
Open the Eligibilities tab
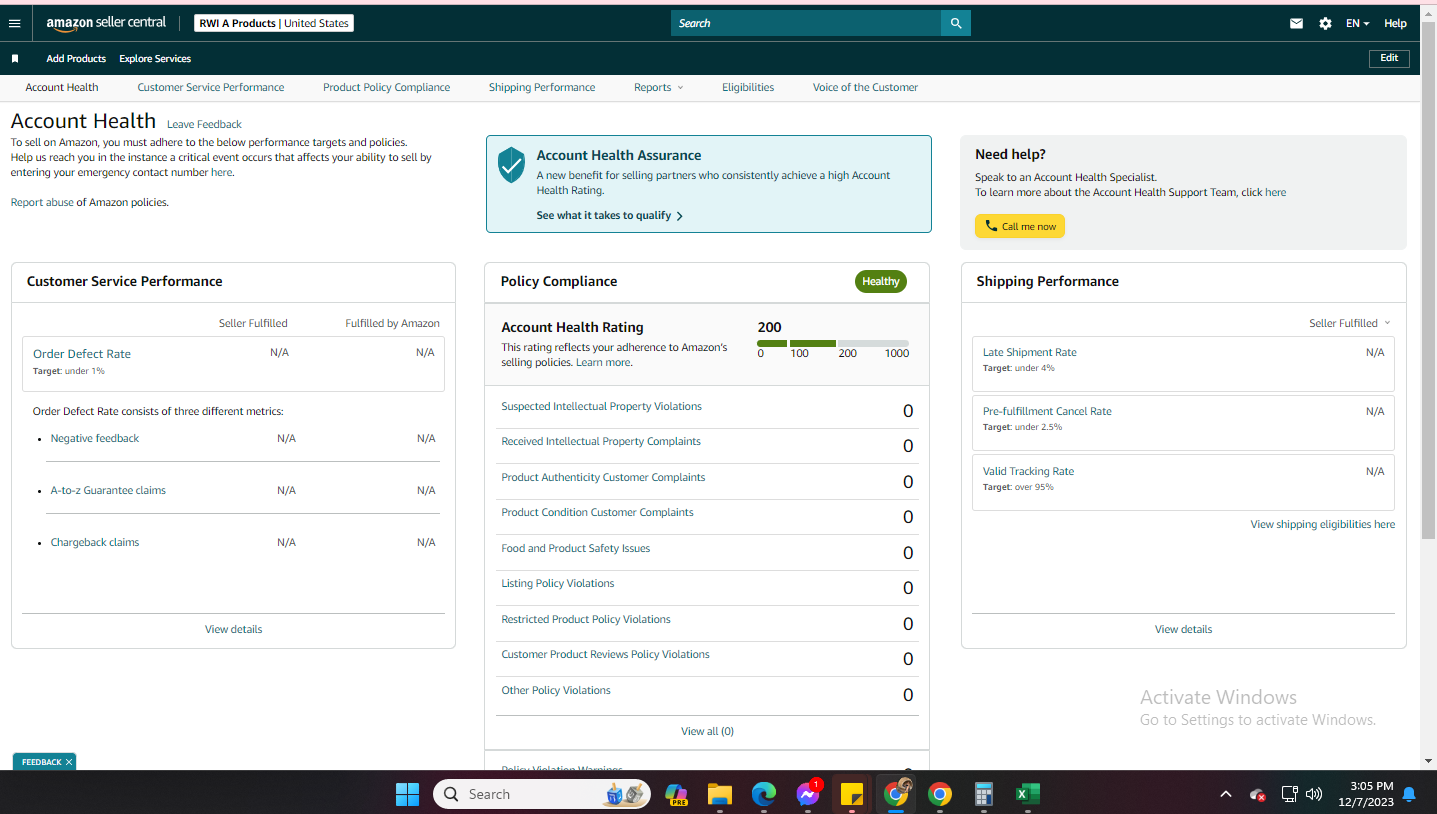point(748,87)
